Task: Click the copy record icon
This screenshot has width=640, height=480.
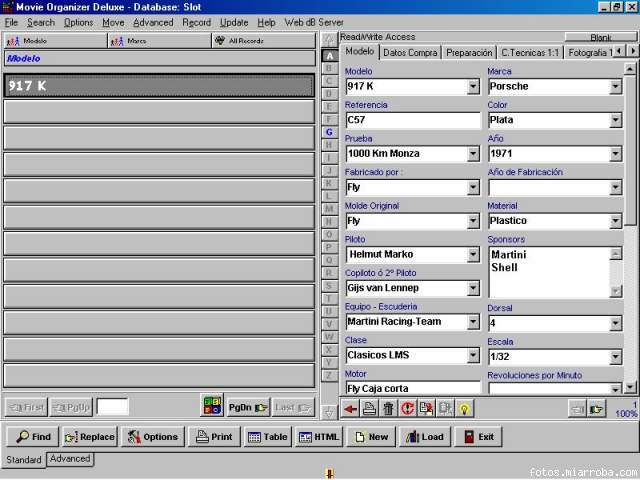Action: [x=426, y=408]
